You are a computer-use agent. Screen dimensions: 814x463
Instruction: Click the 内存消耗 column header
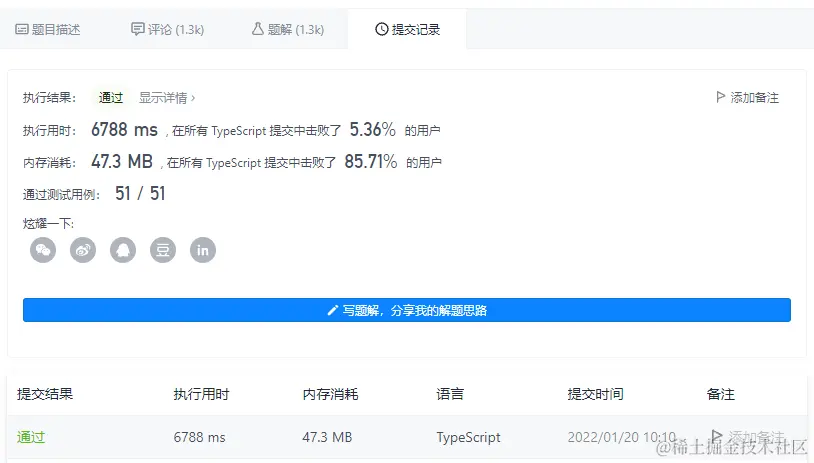coord(330,394)
